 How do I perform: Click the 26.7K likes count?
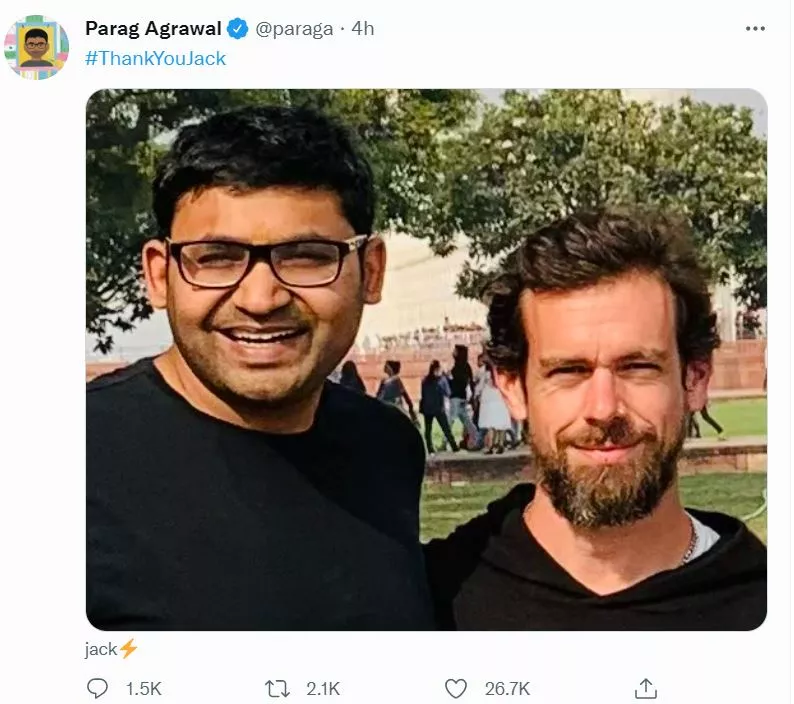click(x=507, y=688)
